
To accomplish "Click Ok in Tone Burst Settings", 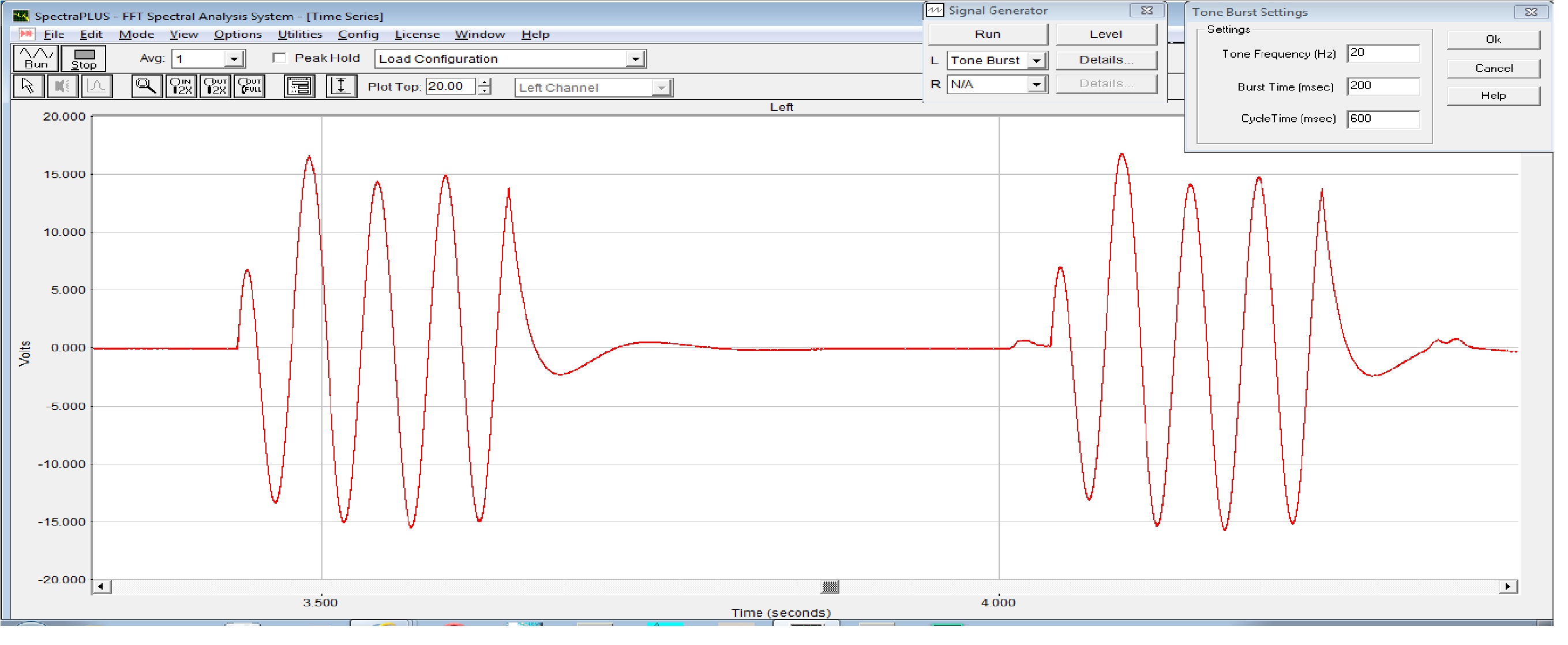I will 1493,40.
